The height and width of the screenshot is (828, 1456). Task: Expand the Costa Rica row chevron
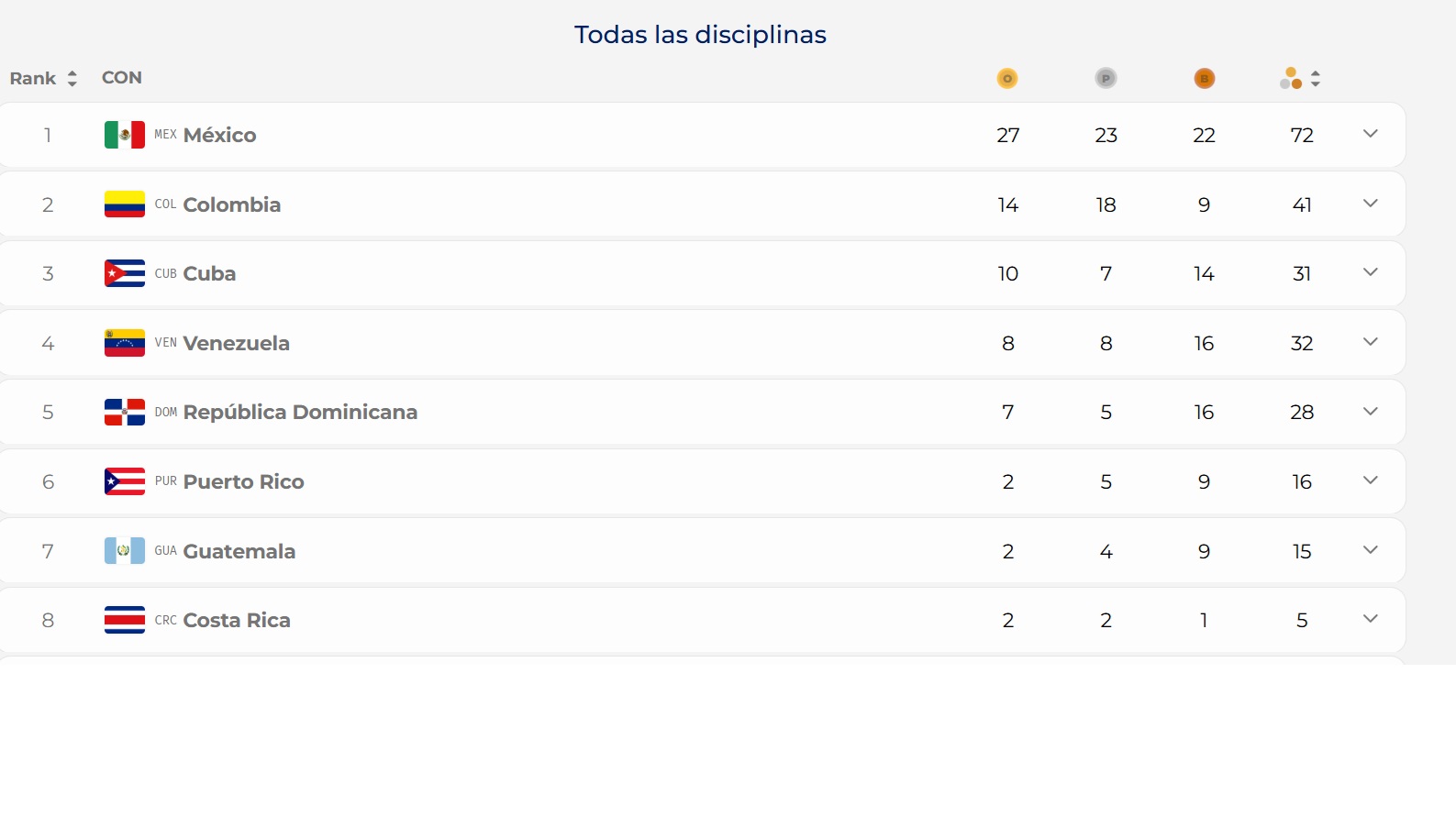point(1371,619)
